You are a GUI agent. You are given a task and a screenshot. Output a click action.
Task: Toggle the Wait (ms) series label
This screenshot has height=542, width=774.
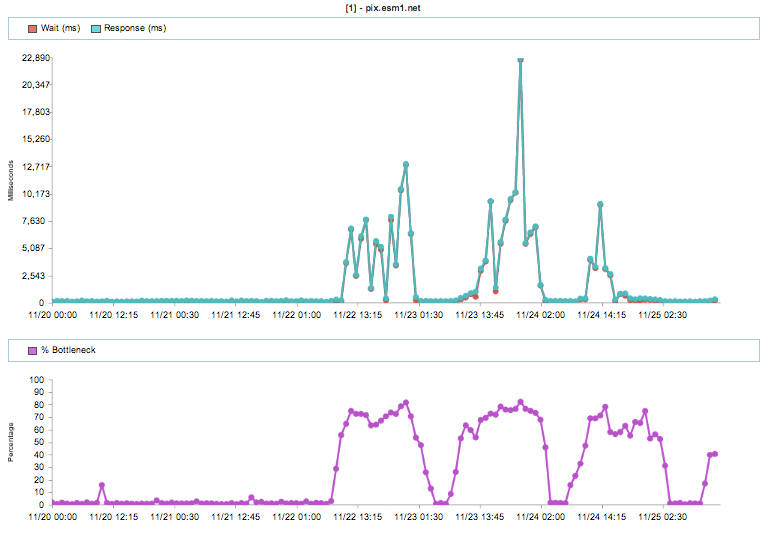(60, 28)
